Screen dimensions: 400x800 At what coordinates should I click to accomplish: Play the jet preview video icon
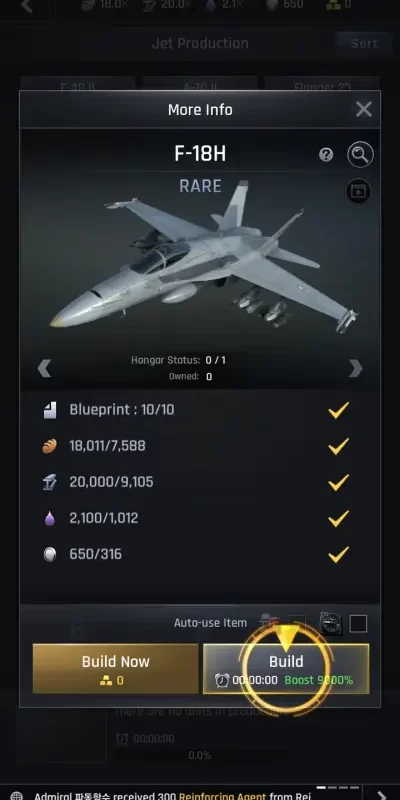point(358,191)
